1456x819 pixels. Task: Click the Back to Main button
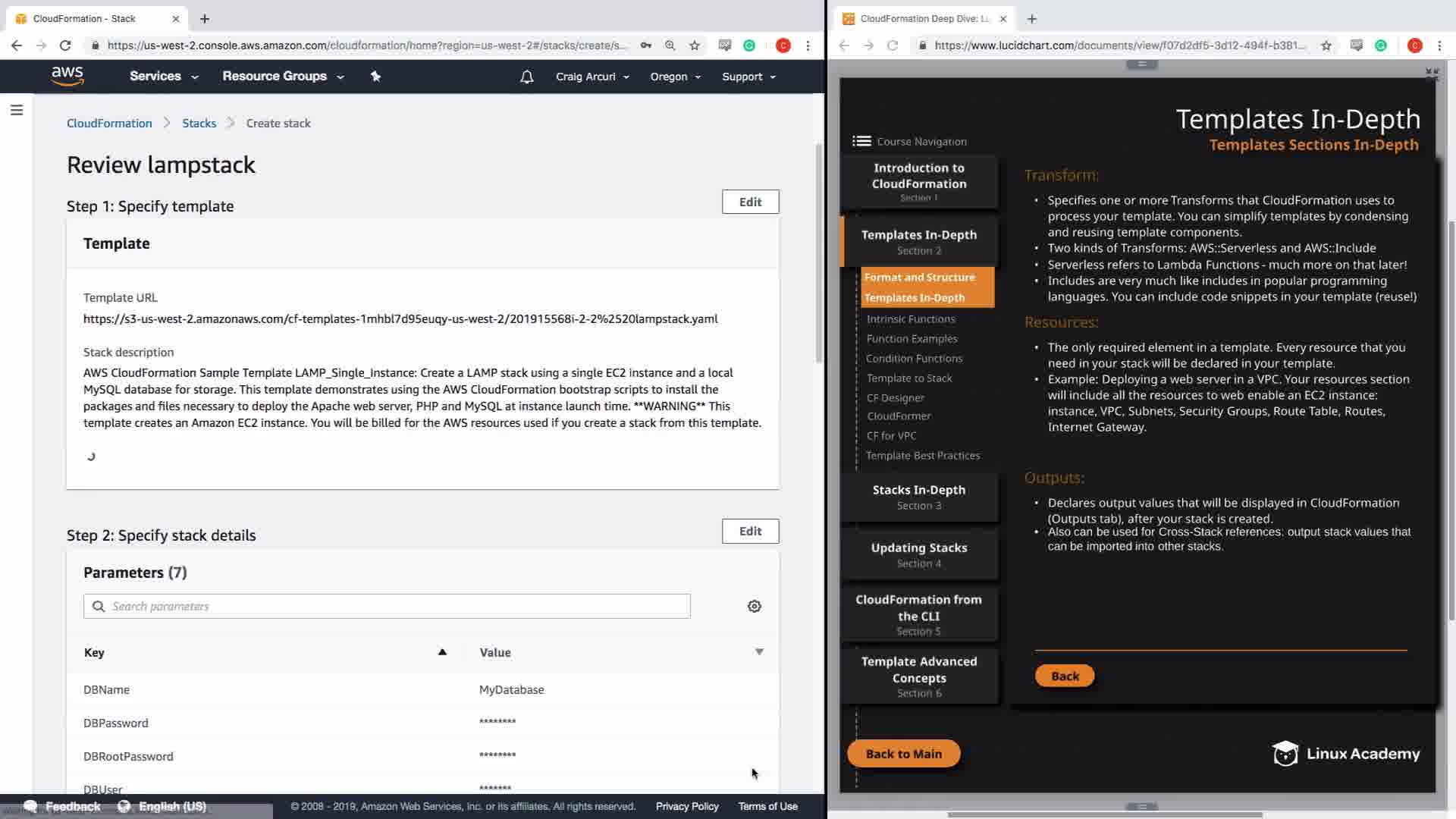[903, 754]
